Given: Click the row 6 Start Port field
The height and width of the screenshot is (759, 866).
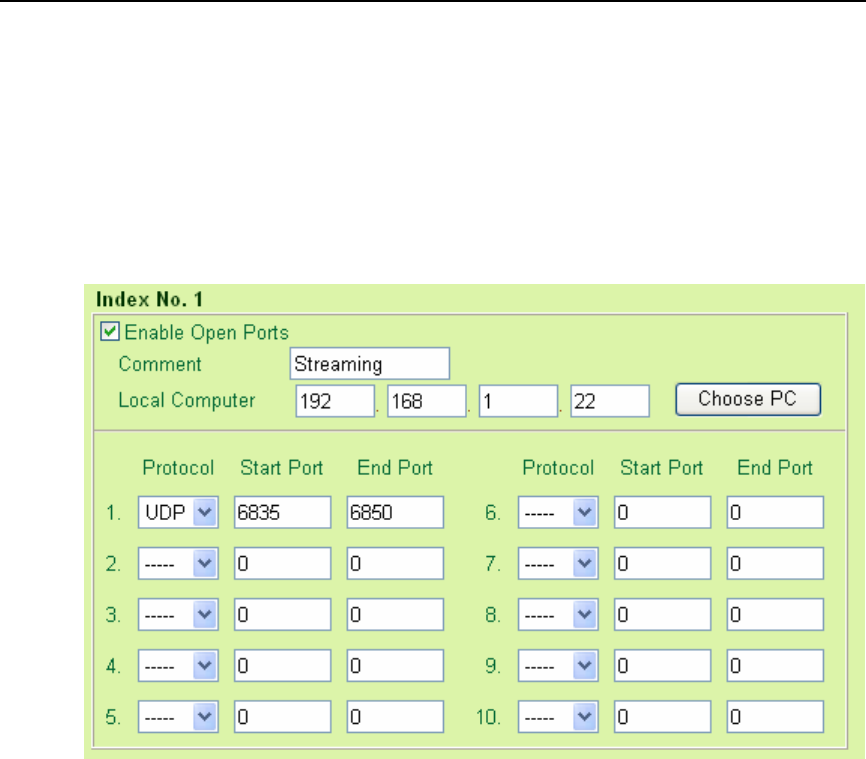Looking at the screenshot, I should [662, 512].
